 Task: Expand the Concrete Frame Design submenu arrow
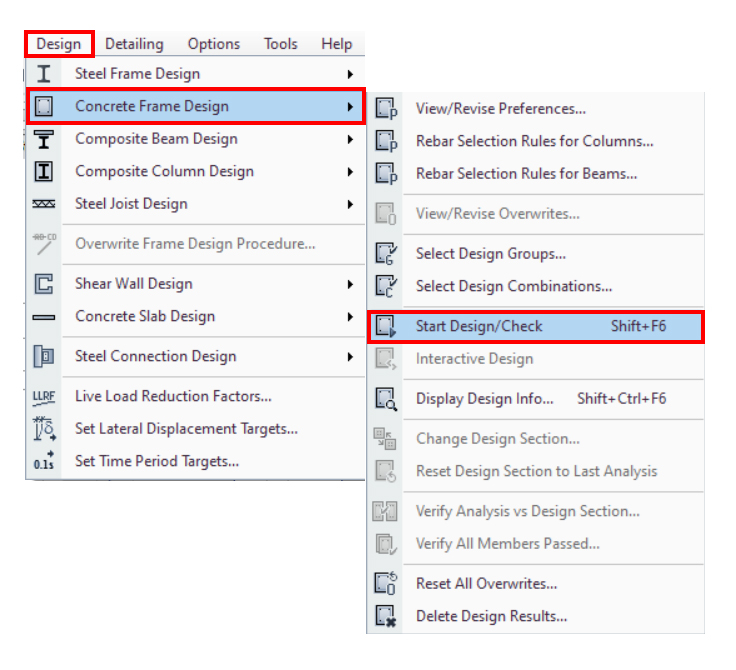pyautogui.click(x=350, y=107)
